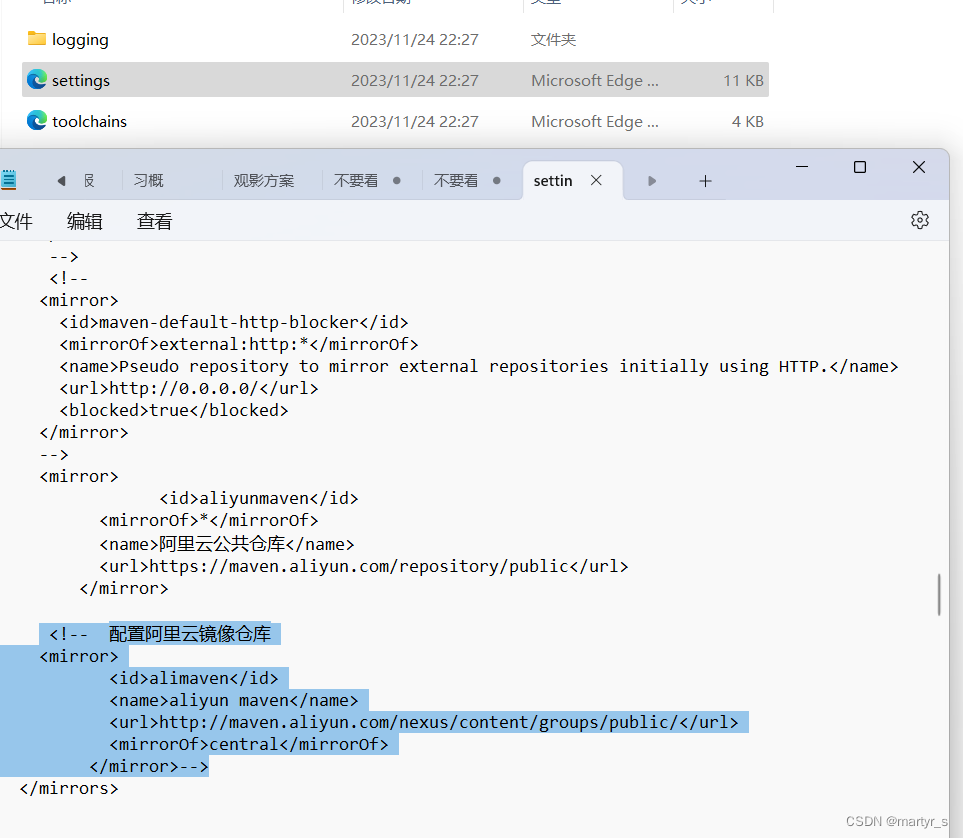
Task: Click settings file name in Explorer
Action: pos(80,80)
